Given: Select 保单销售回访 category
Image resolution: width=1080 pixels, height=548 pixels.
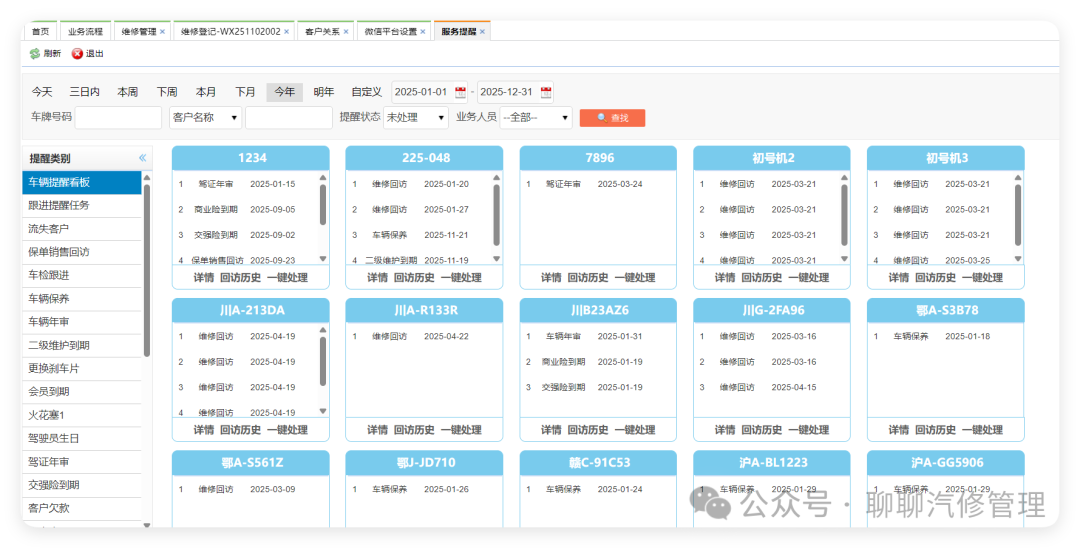Looking at the screenshot, I should tap(82, 252).
